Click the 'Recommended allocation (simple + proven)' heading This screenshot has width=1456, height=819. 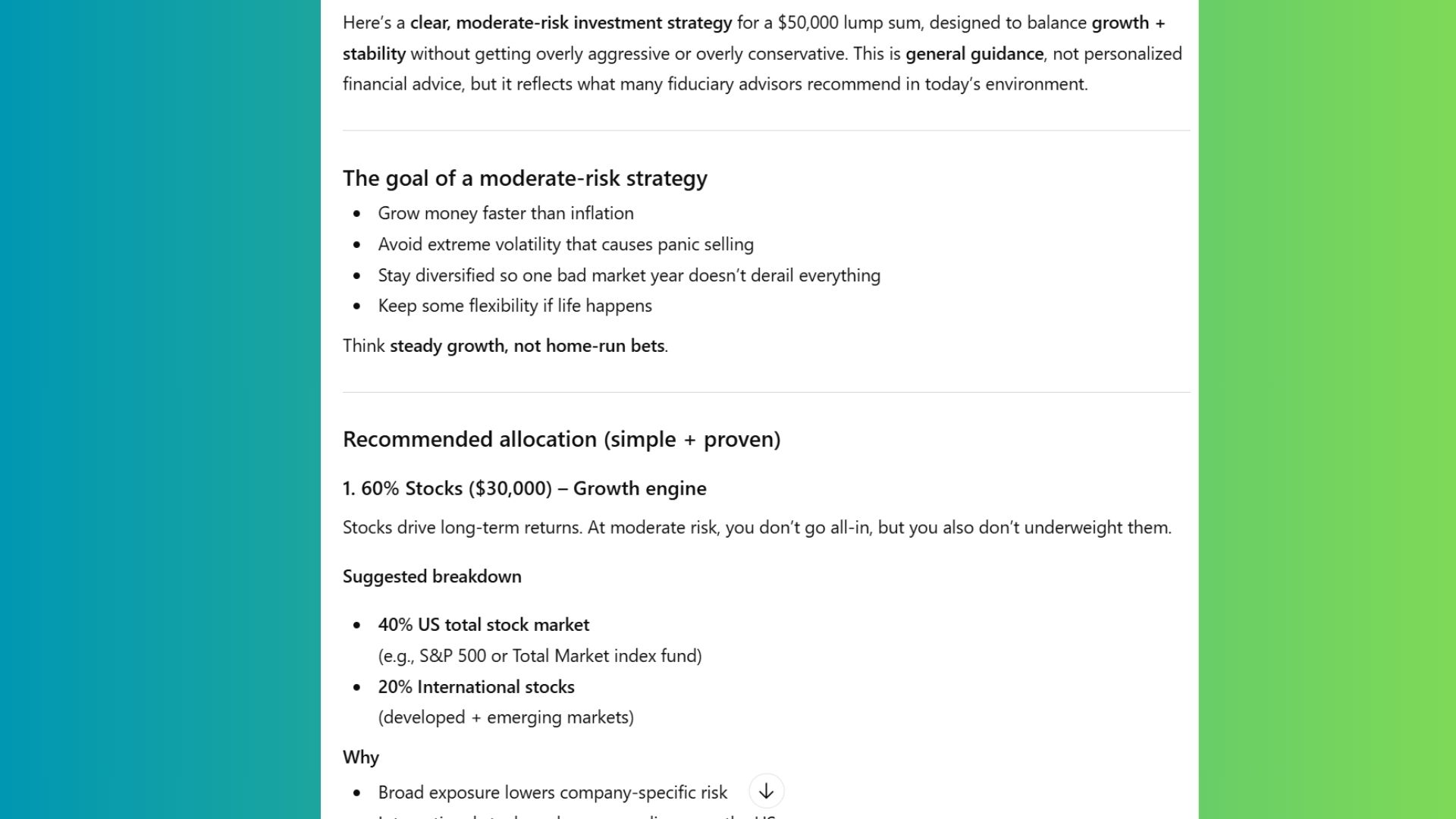coord(561,439)
